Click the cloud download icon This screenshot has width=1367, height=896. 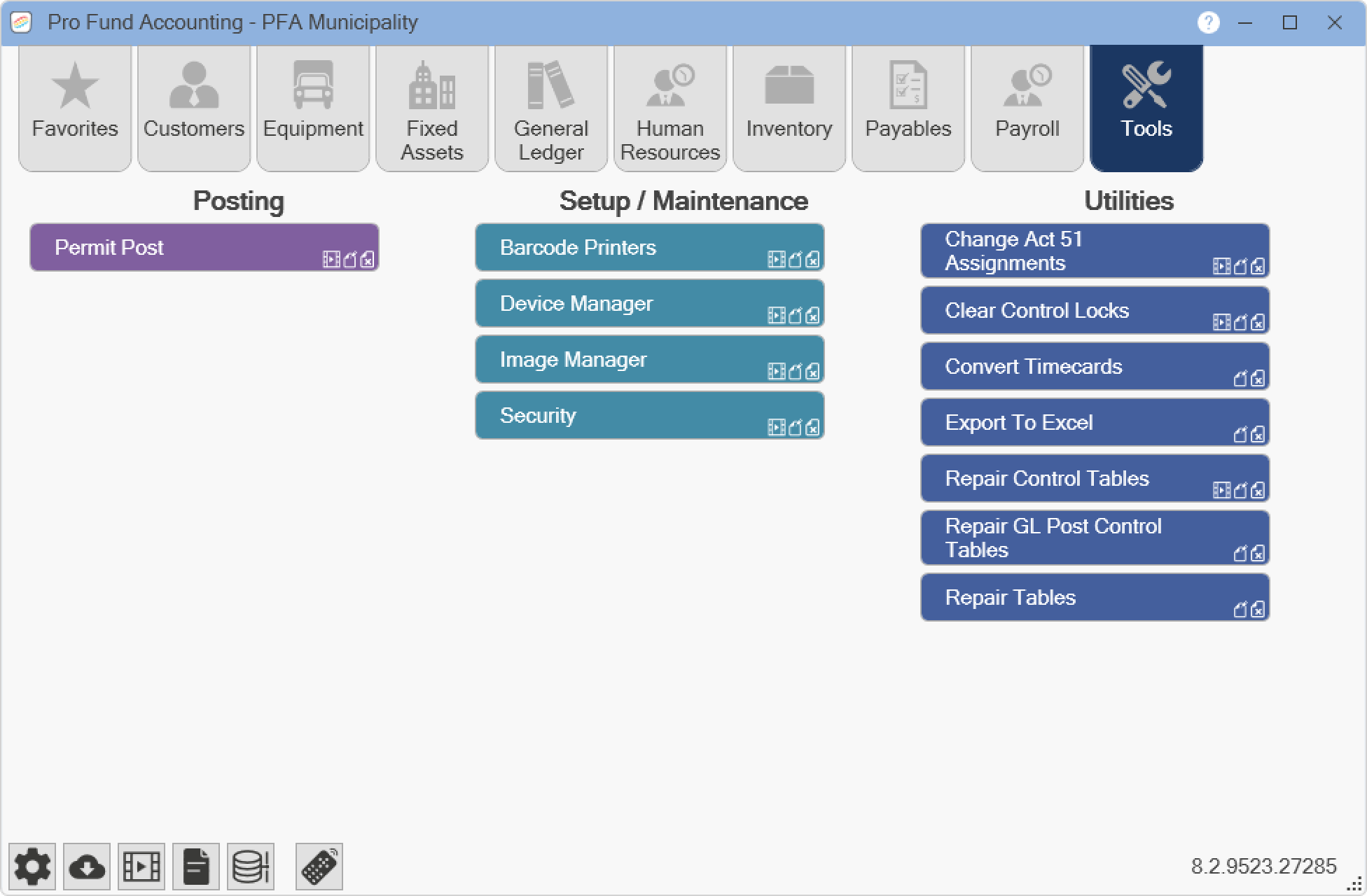(x=87, y=867)
